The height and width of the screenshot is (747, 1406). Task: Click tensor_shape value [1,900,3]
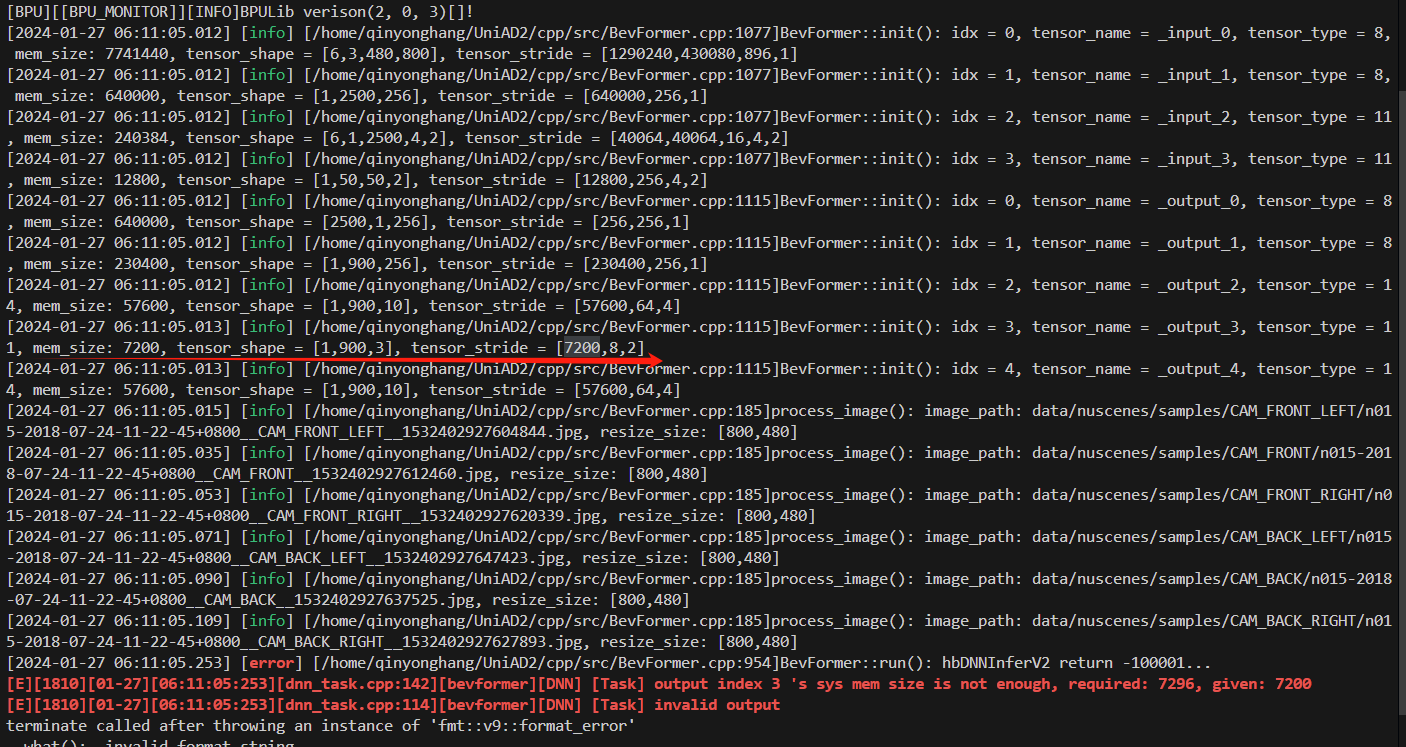(x=358, y=348)
